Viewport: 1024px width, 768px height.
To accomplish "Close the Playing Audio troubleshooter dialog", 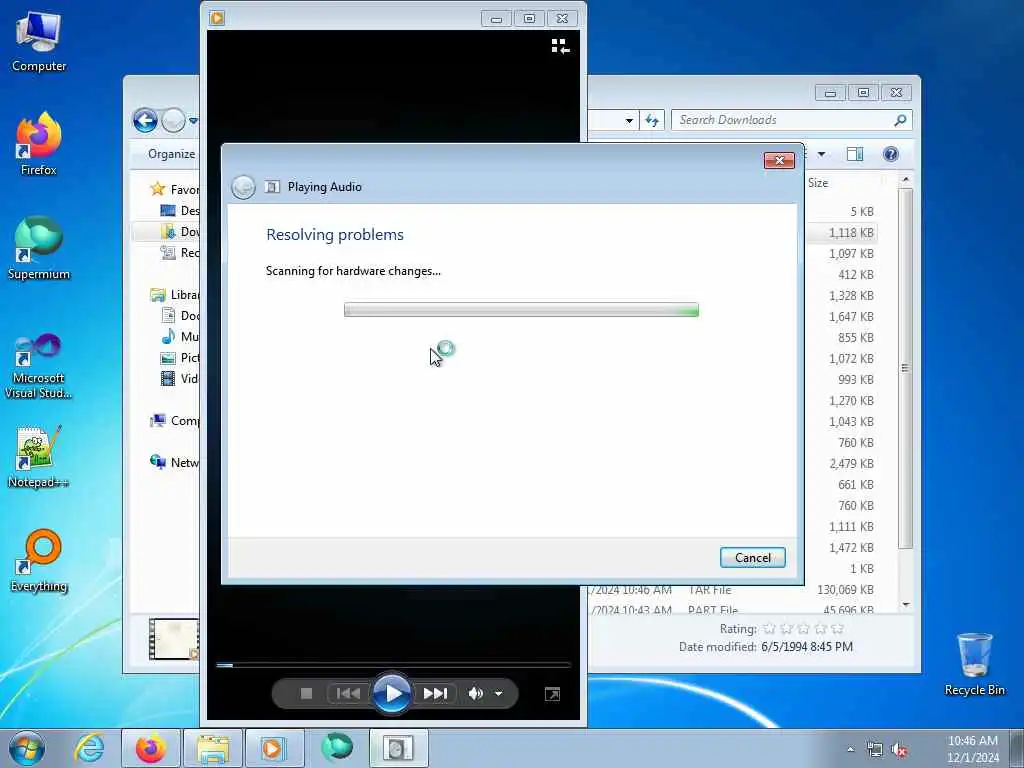I will tap(779, 161).
